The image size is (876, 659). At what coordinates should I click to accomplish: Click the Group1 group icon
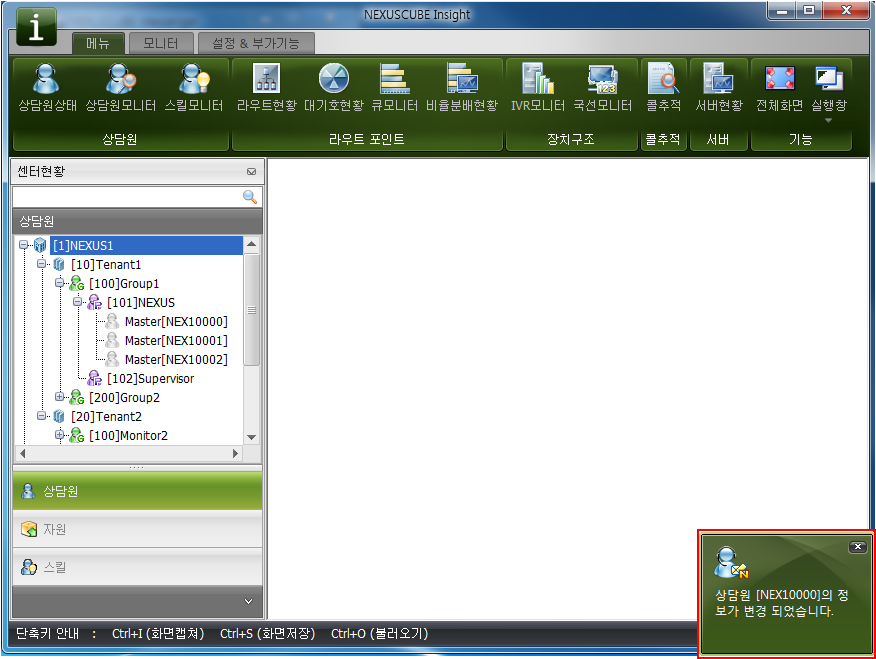pos(77,283)
